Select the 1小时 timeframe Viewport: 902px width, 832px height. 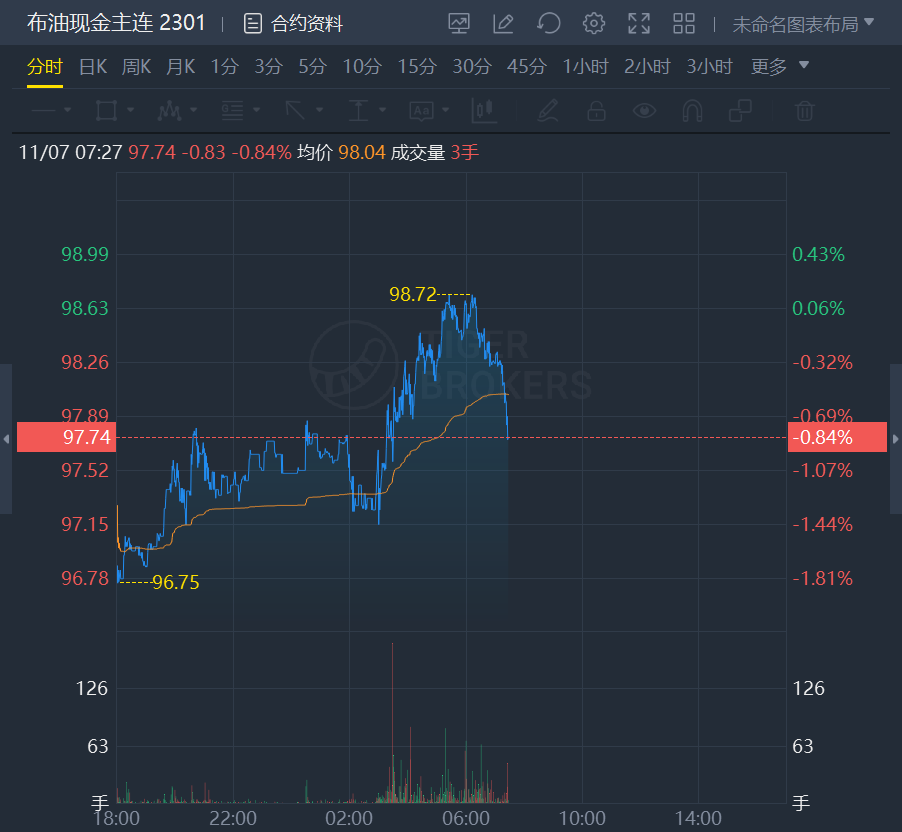tap(585, 67)
